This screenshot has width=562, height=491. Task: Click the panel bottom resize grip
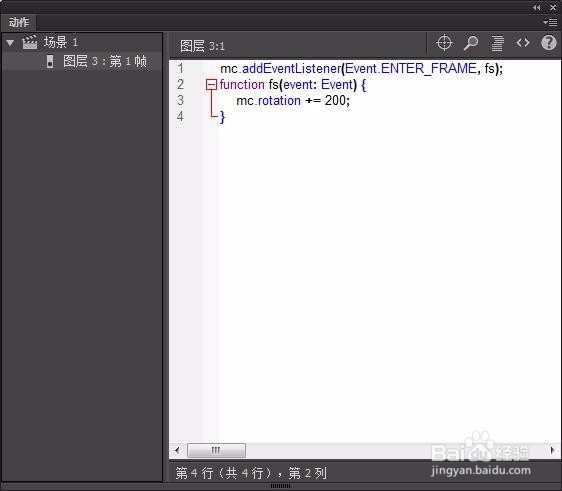[280, 486]
